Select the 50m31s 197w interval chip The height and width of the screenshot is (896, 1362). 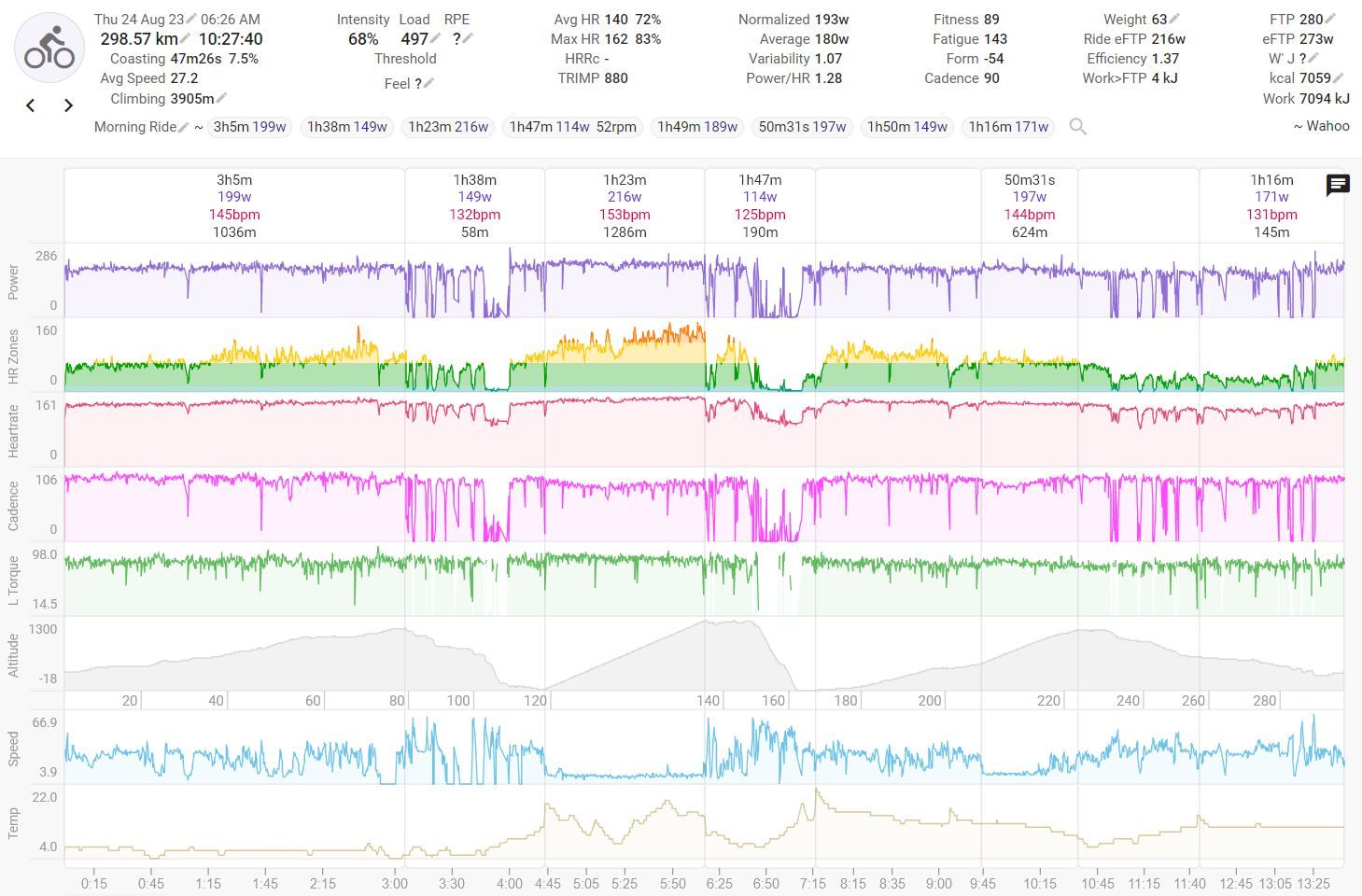click(802, 127)
